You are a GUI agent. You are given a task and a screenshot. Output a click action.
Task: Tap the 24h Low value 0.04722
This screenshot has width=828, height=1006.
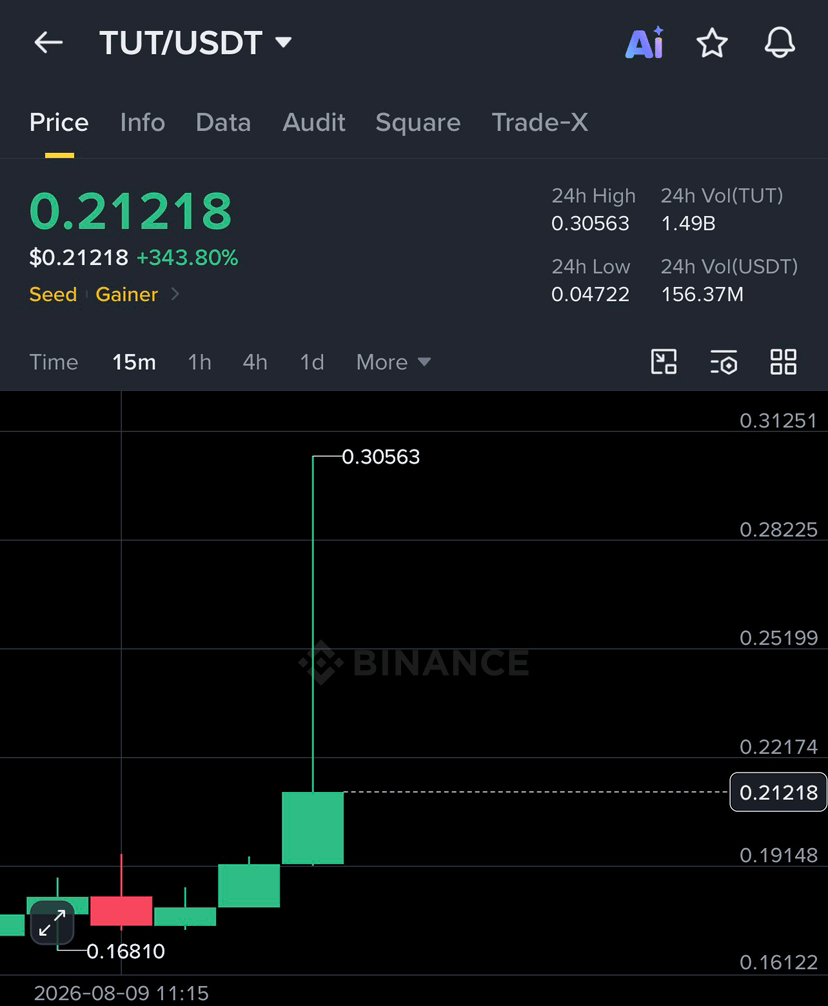pos(590,294)
